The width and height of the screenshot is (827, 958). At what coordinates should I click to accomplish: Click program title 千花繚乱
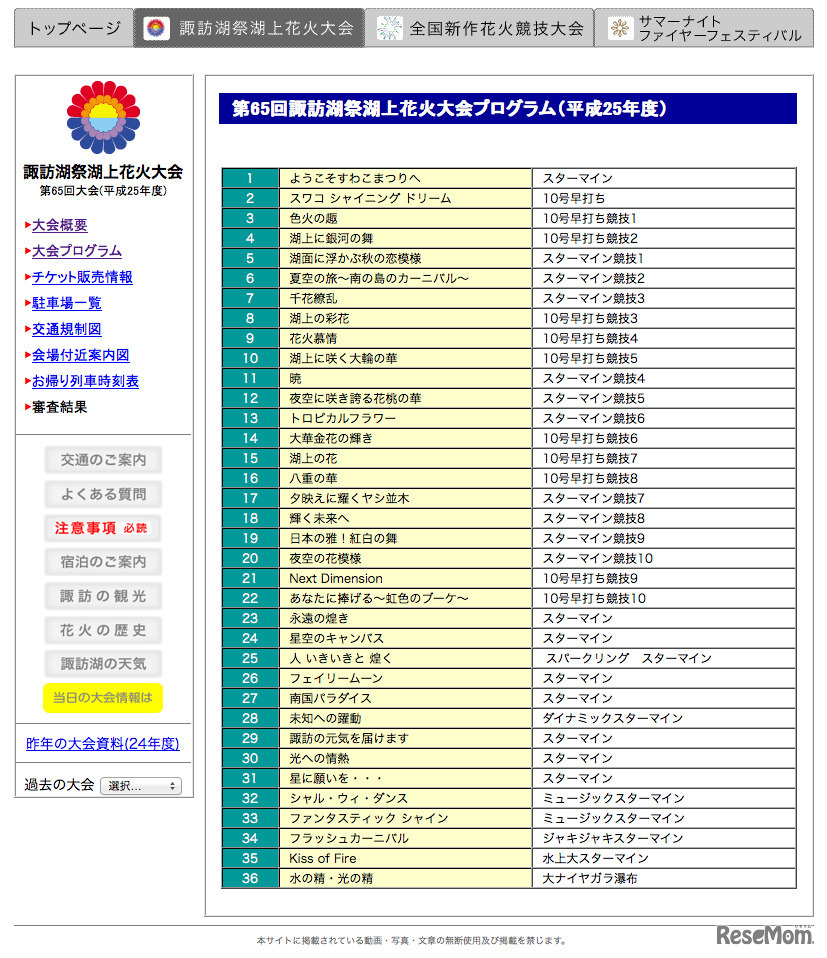pos(313,299)
